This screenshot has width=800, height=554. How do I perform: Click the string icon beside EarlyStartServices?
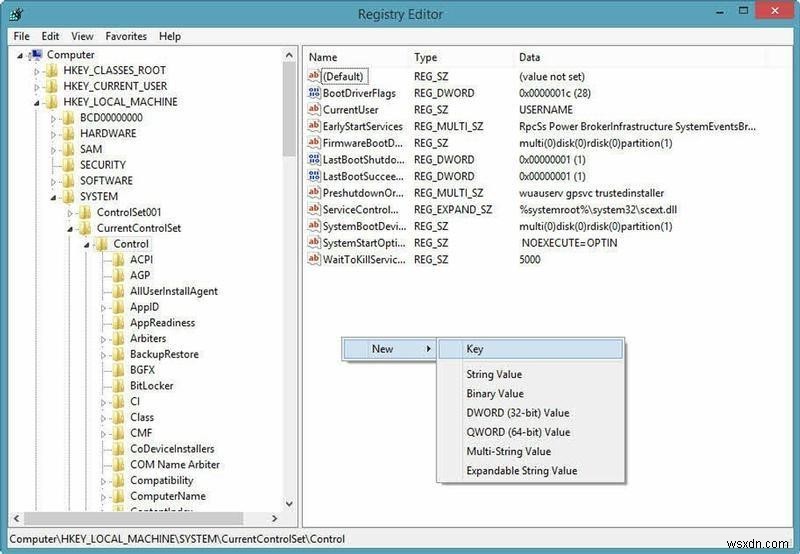click(314, 126)
